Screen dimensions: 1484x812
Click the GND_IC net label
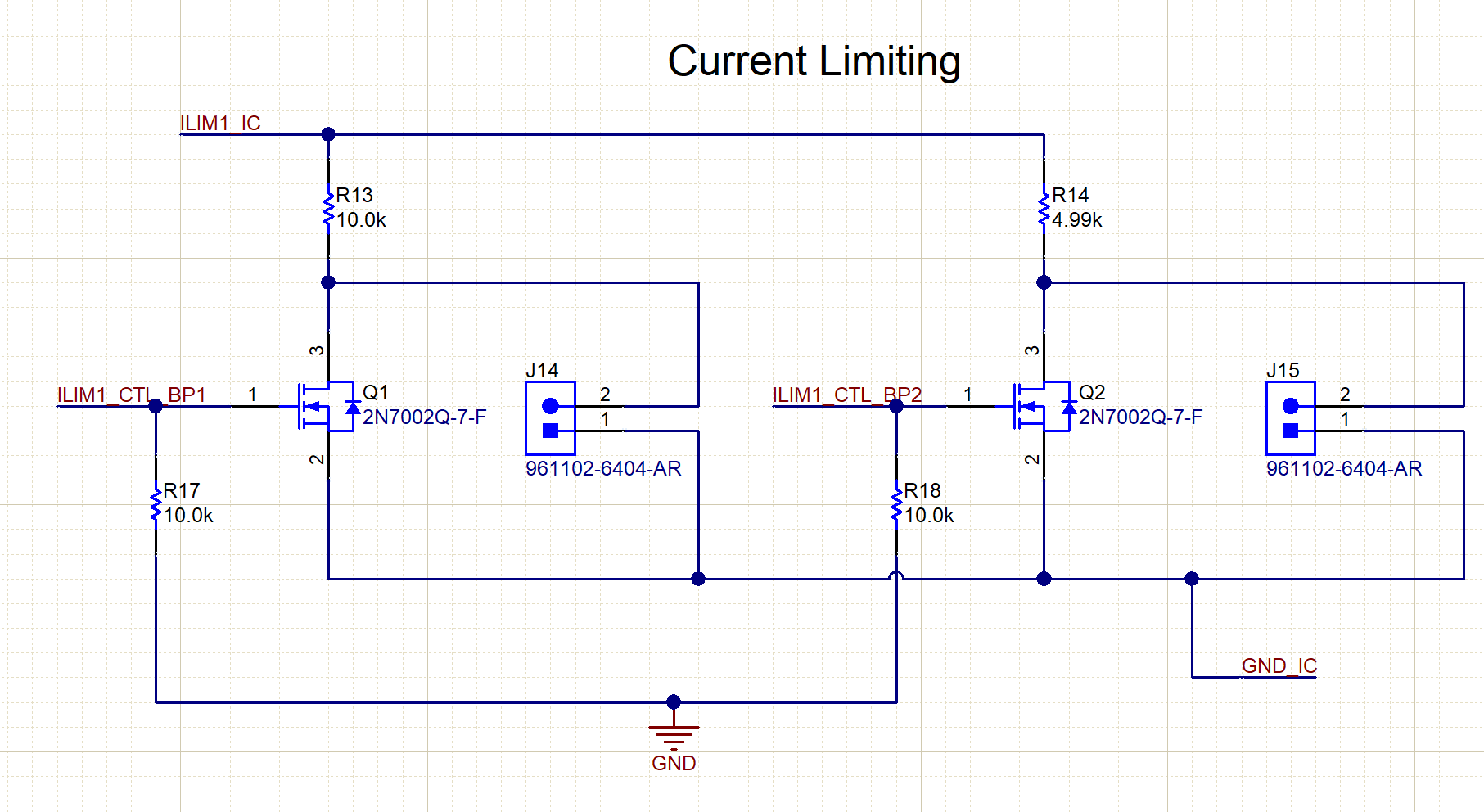click(x=1279, y=666)
